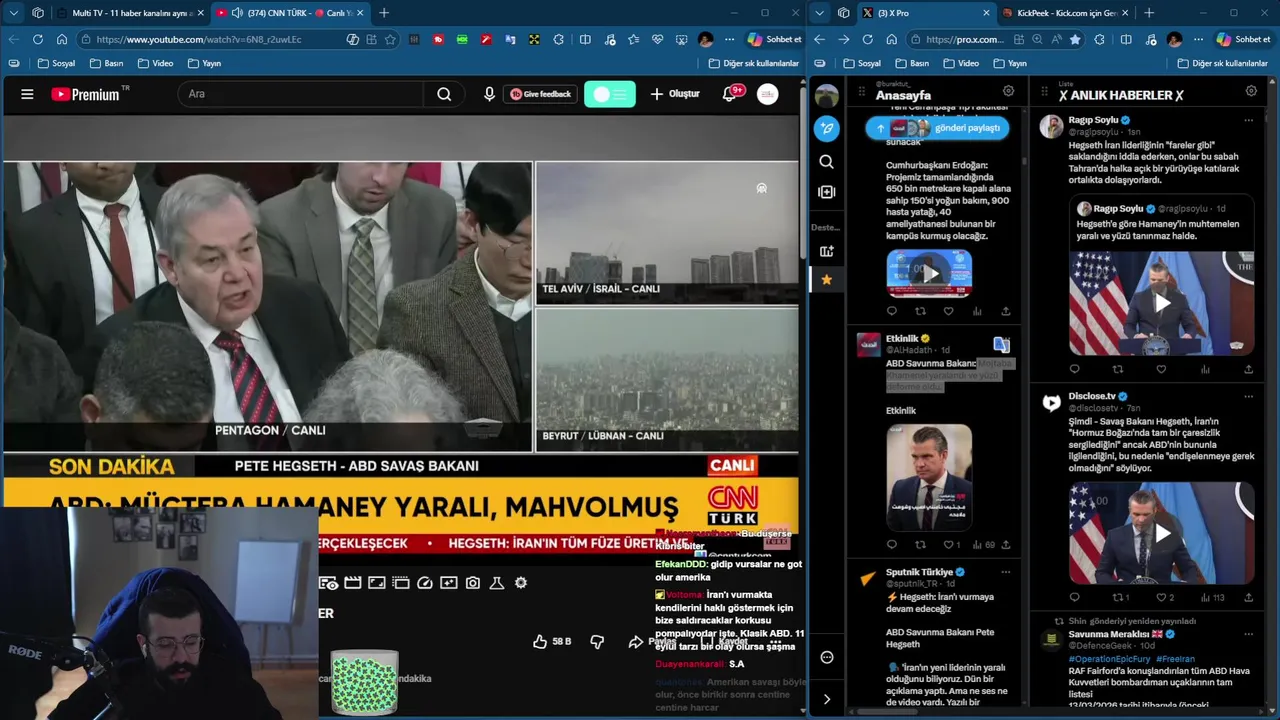
Task: Open the left browser's three-dot settings menu
Action: click(729, 39)
